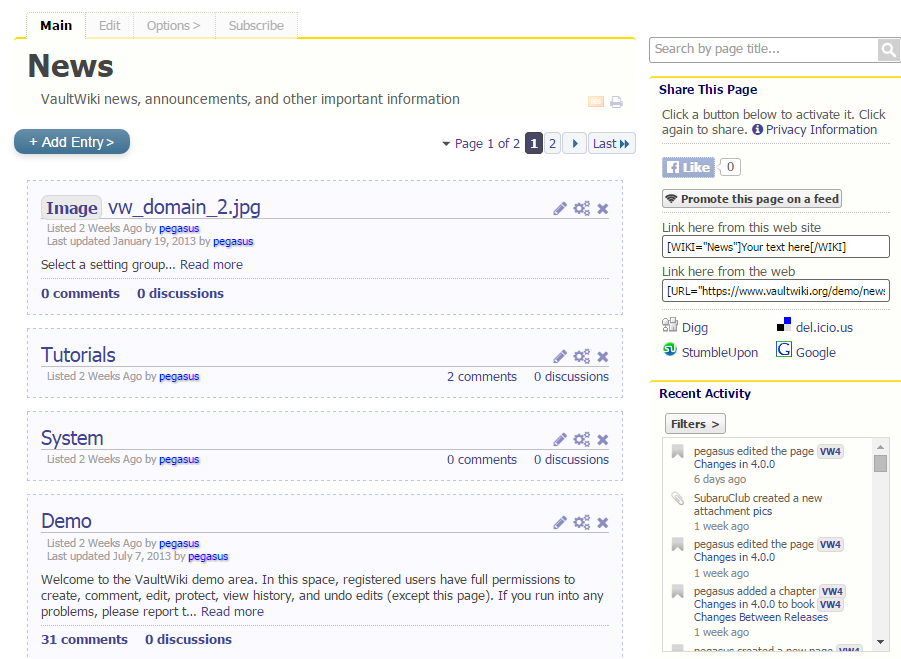
Task: Remove the Tutorials entry with X icon
Action: 603,357
